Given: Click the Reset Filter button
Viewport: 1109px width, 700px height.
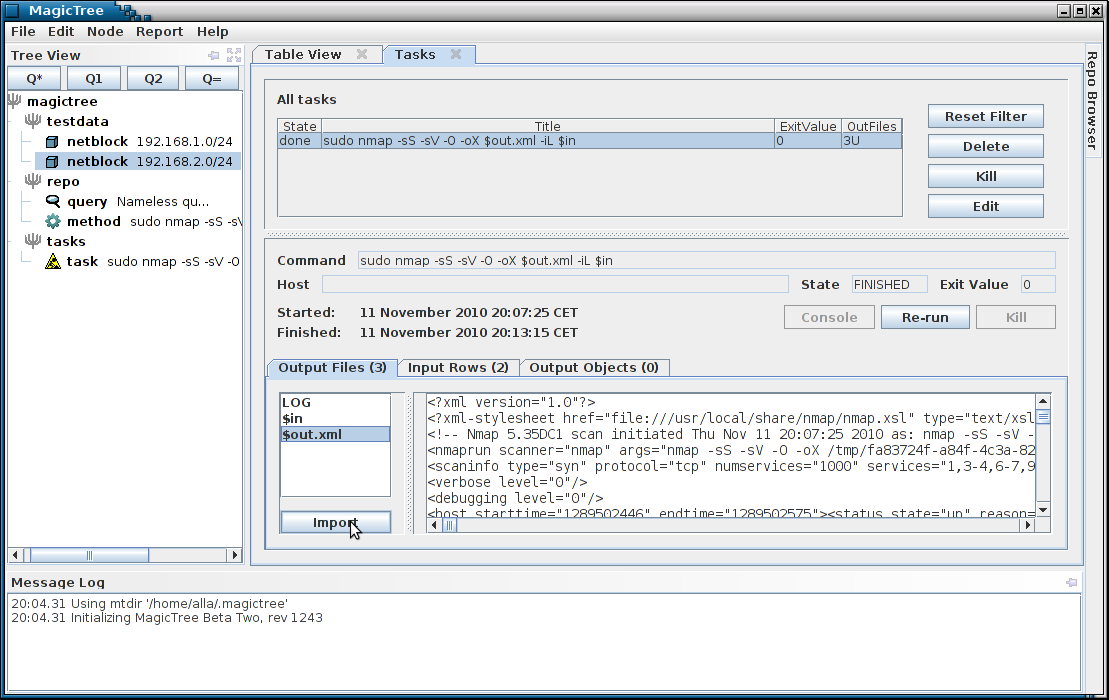Looking at the screenshot, I should pyautogui.click(x=985, y=117).
